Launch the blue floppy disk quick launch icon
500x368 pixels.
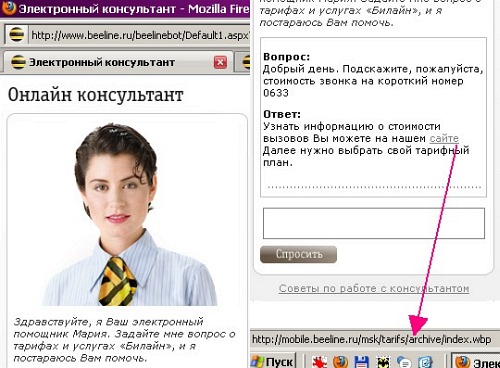[362, 362]
